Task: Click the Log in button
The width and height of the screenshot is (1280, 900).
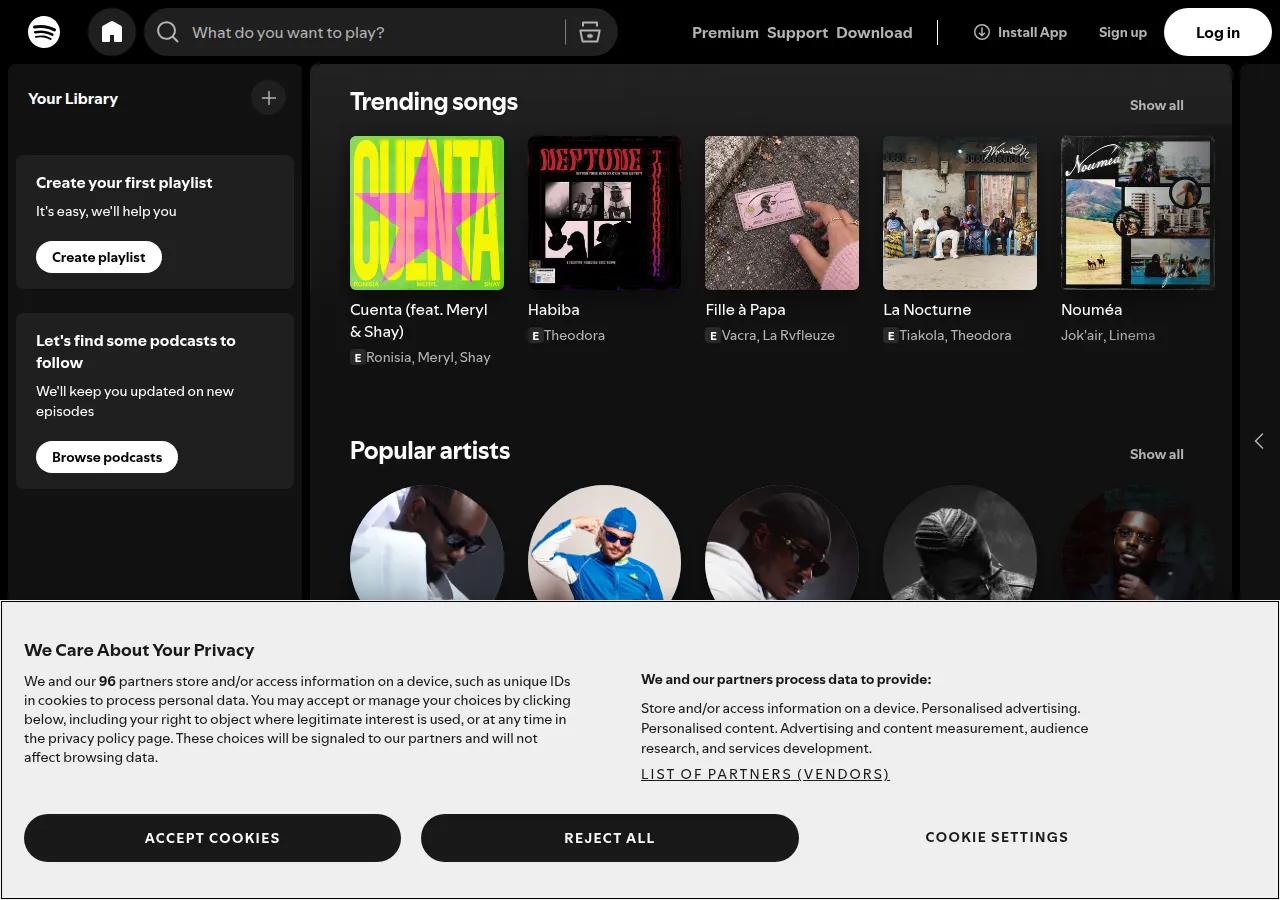Action: click(x=1218, y=32)
